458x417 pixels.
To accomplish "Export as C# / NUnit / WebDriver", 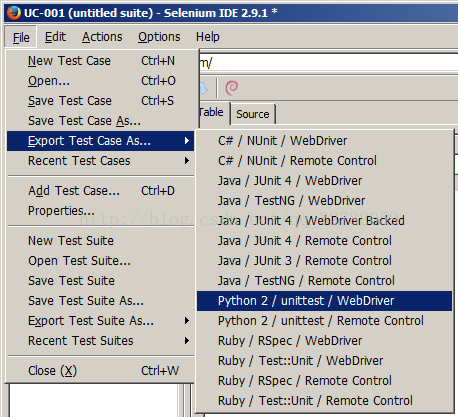I will [x=324, y=141].
